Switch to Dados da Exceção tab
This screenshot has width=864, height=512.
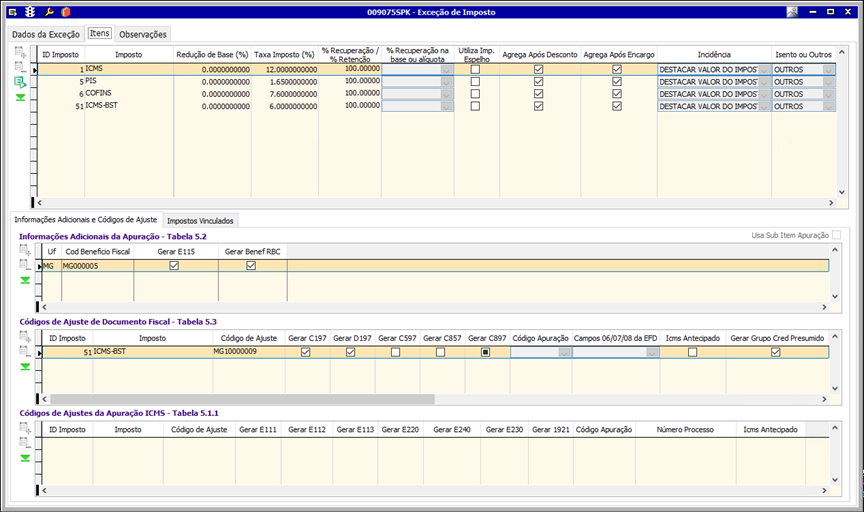[45, 34]
